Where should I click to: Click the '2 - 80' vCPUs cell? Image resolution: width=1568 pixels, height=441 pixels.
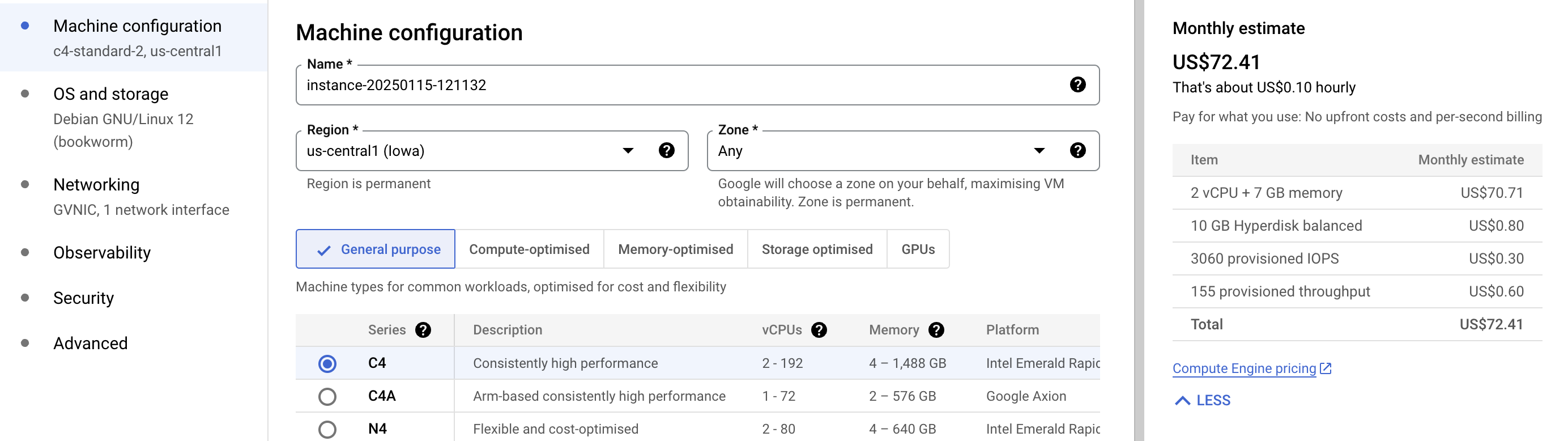tap(778, 430)
